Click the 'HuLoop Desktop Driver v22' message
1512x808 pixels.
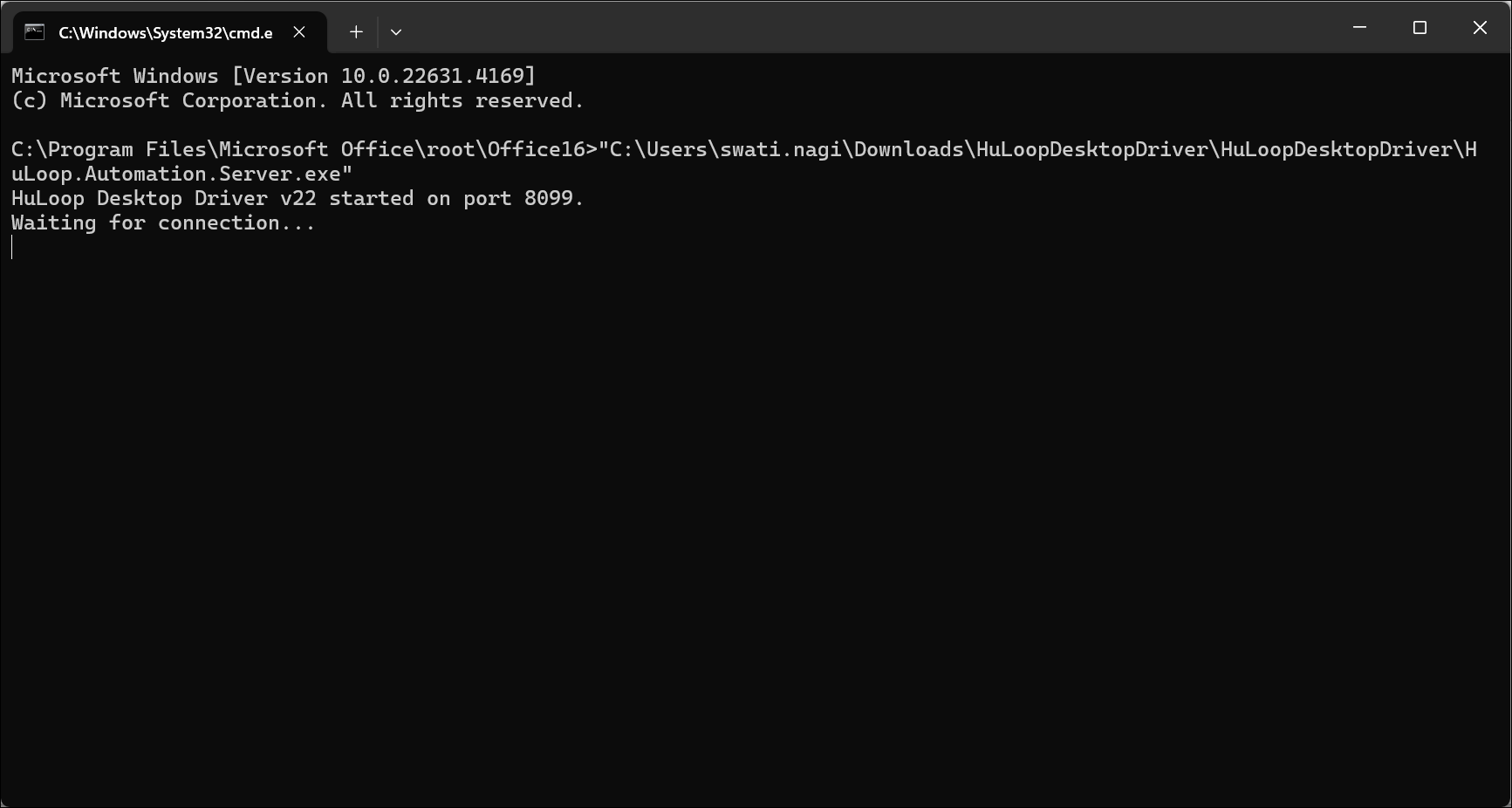click(x=297, y=198)
